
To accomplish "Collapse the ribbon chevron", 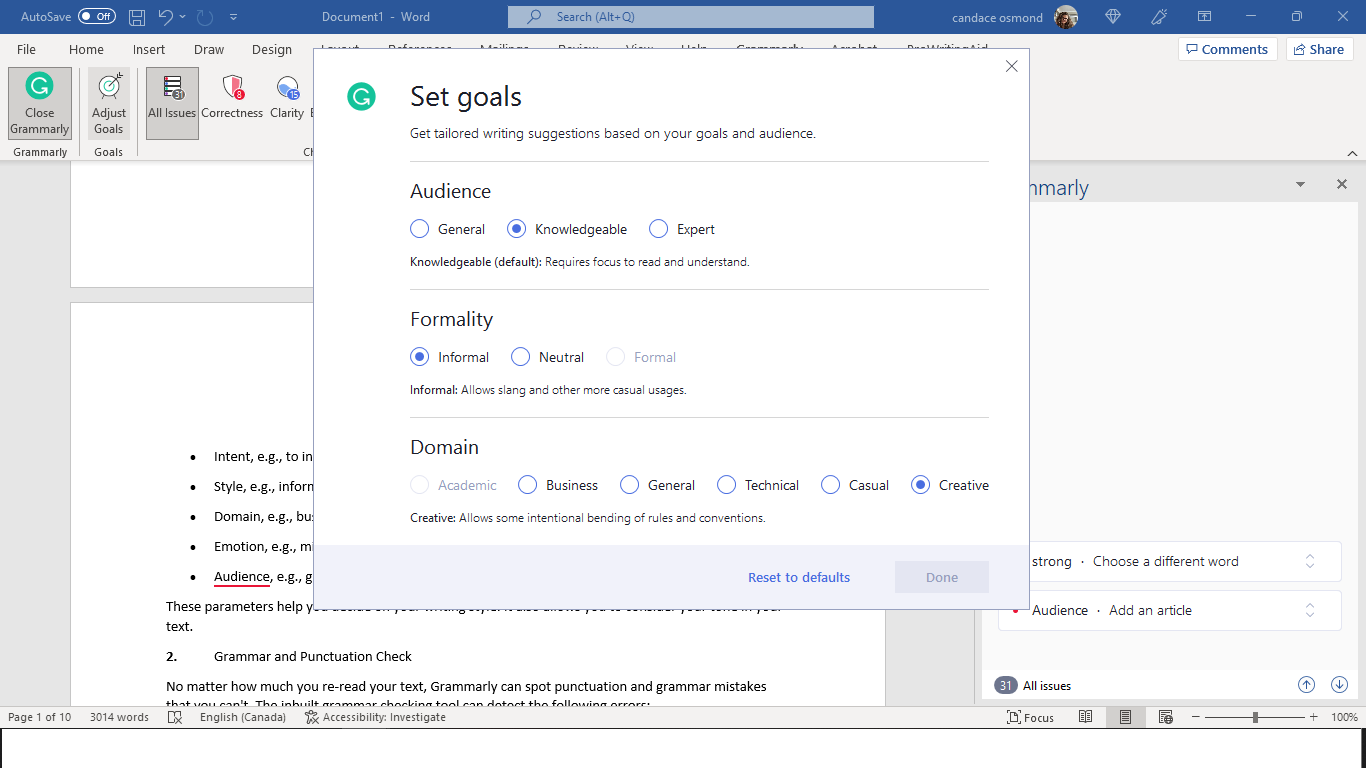I will pyautogui.click(x=1352, y=153).
